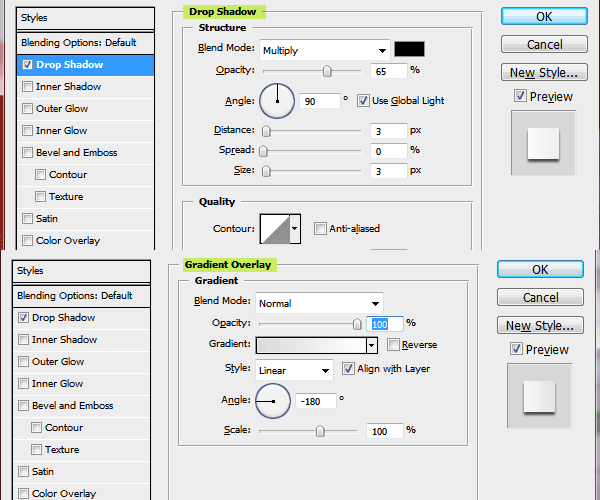Open the Contour picker dropdown arrow
This screenshot has height=500, width=600.
coord(294,229)
